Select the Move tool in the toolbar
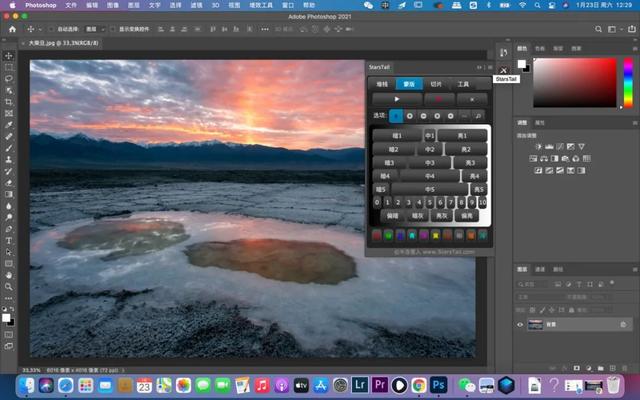This screenshot has width=640, height=400. [9, 55]
